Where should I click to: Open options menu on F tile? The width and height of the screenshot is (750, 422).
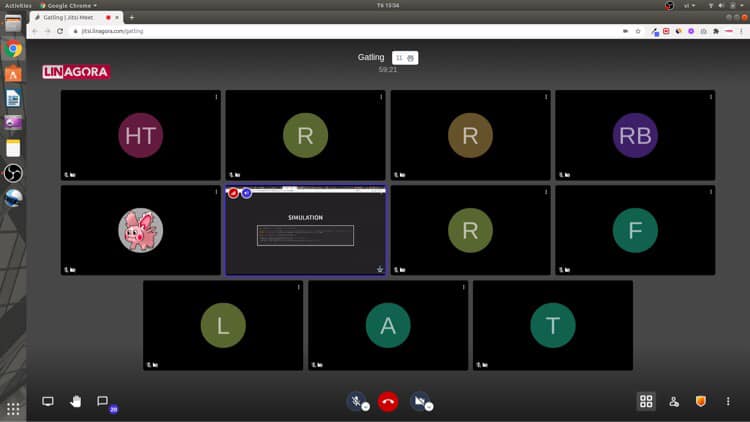[711, 192]
